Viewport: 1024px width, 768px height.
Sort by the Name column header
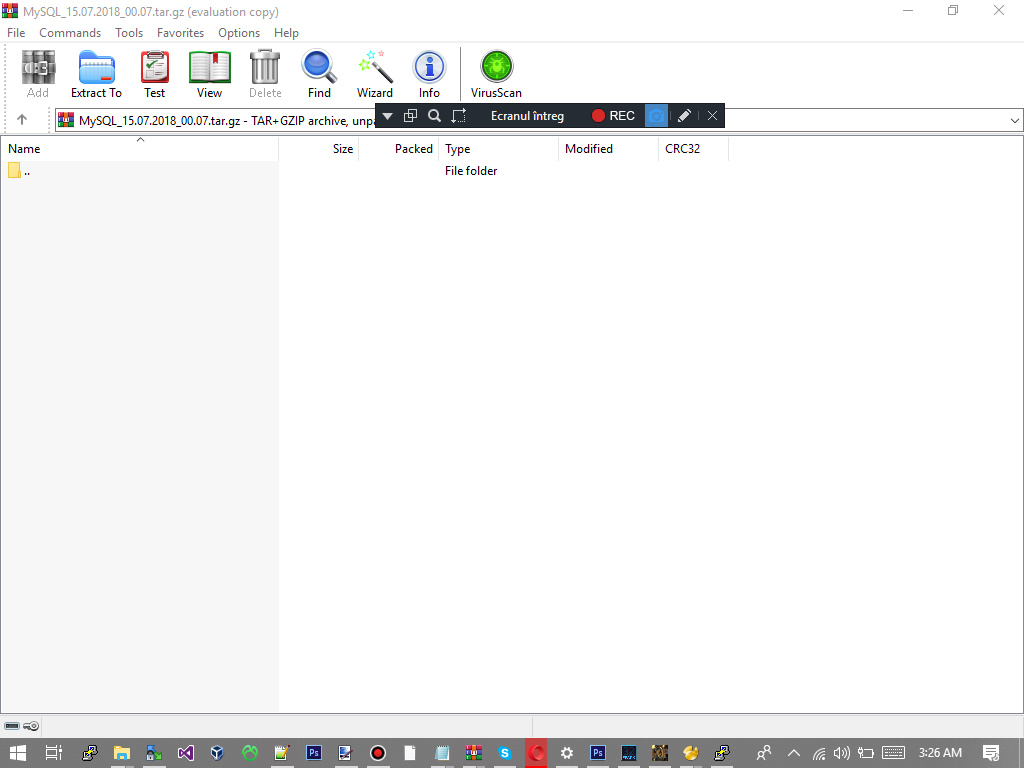(139, 149)
